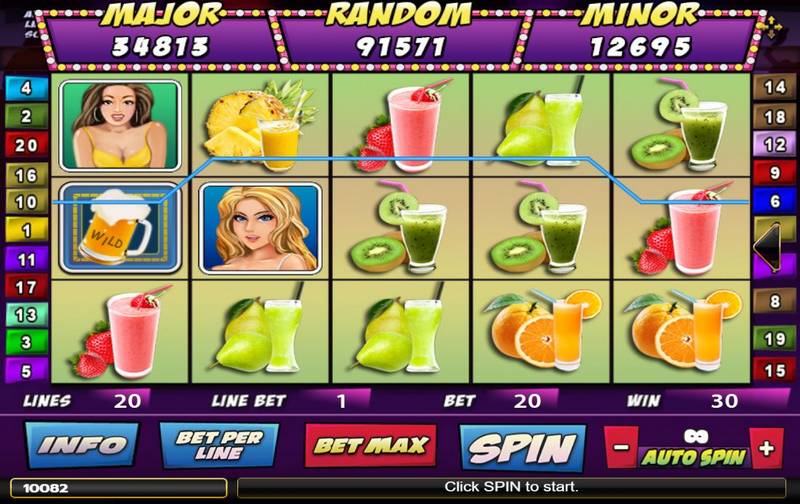Click the brunette woman in yellow symbol
This screenshot has height=504, width=800.
tap(120, 125)
